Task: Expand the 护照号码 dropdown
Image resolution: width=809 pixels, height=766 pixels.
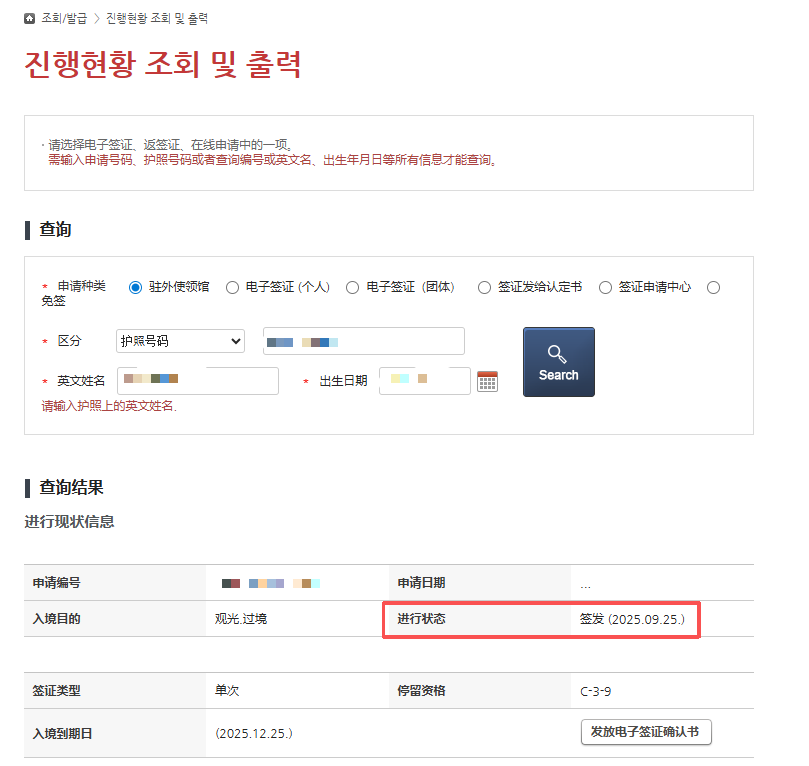Action: coord(180,341)
